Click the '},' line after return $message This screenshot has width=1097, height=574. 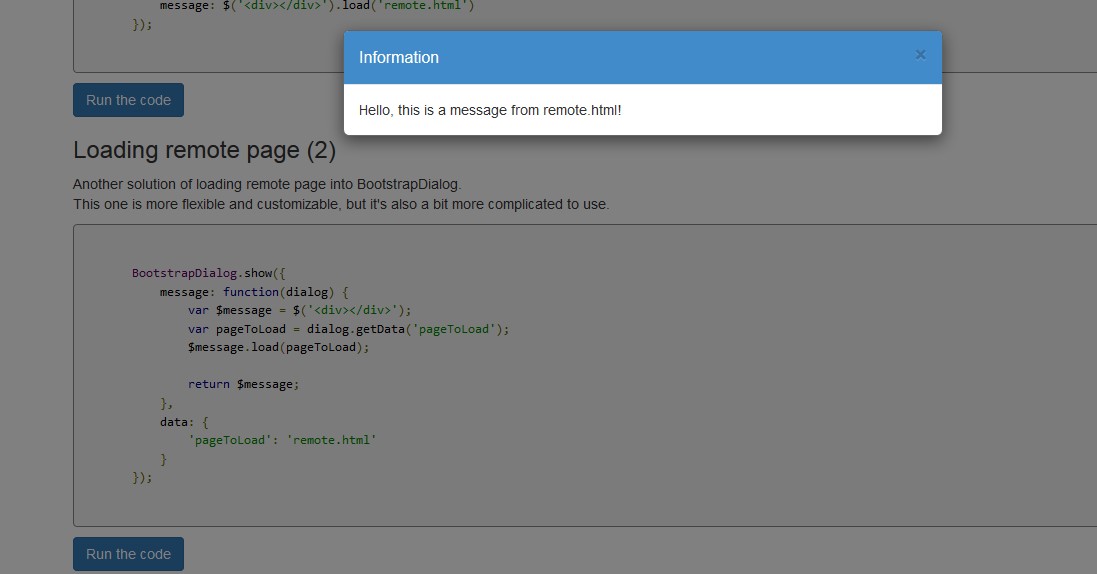[166, 403]
